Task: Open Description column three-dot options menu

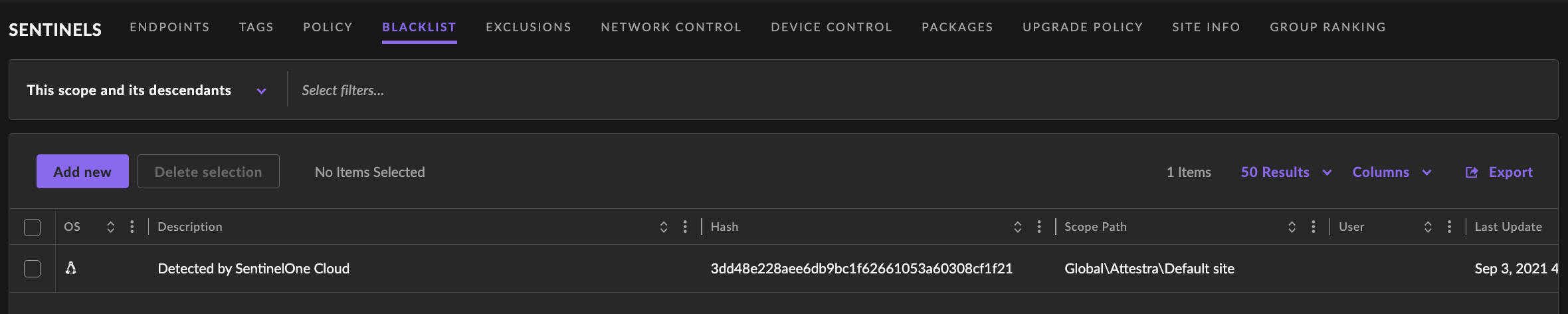Action: [x=685, y=227]
